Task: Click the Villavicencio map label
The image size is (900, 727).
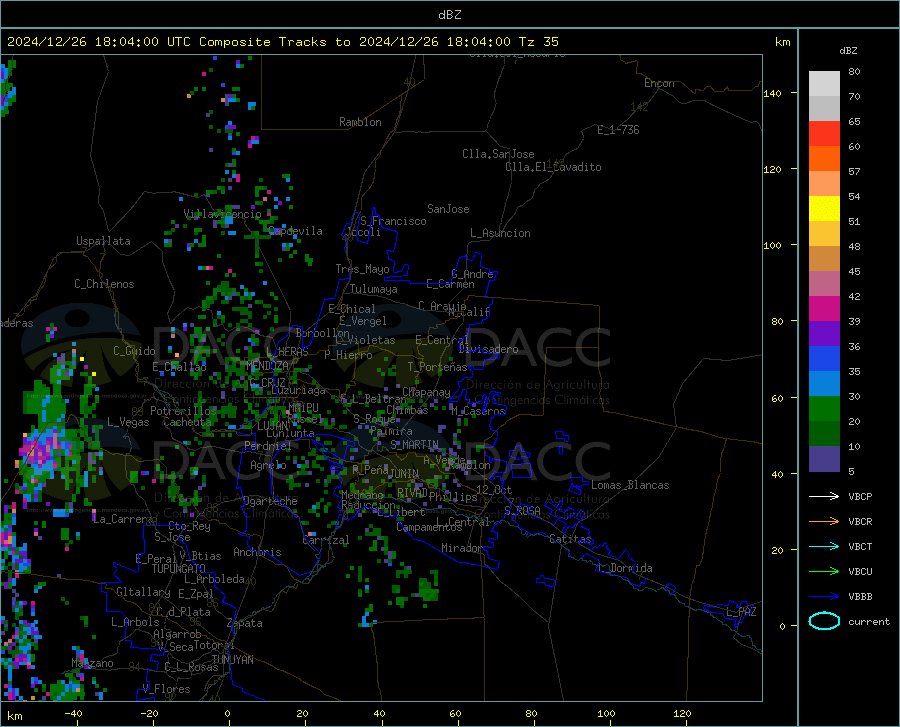Action: 222,214
